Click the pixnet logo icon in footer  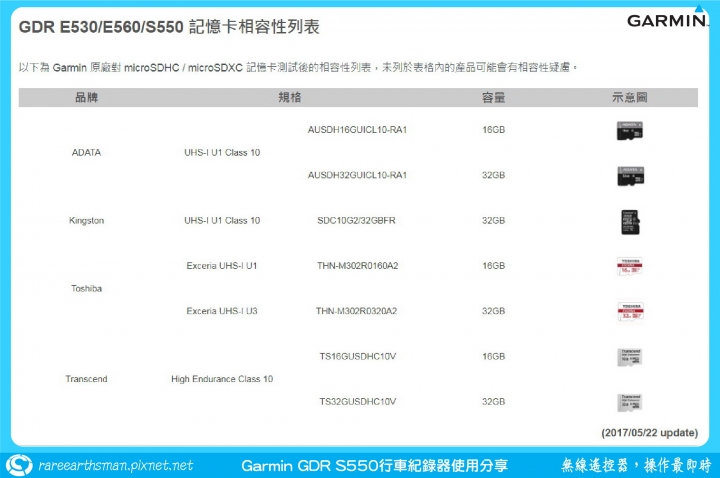click(19, 465)
